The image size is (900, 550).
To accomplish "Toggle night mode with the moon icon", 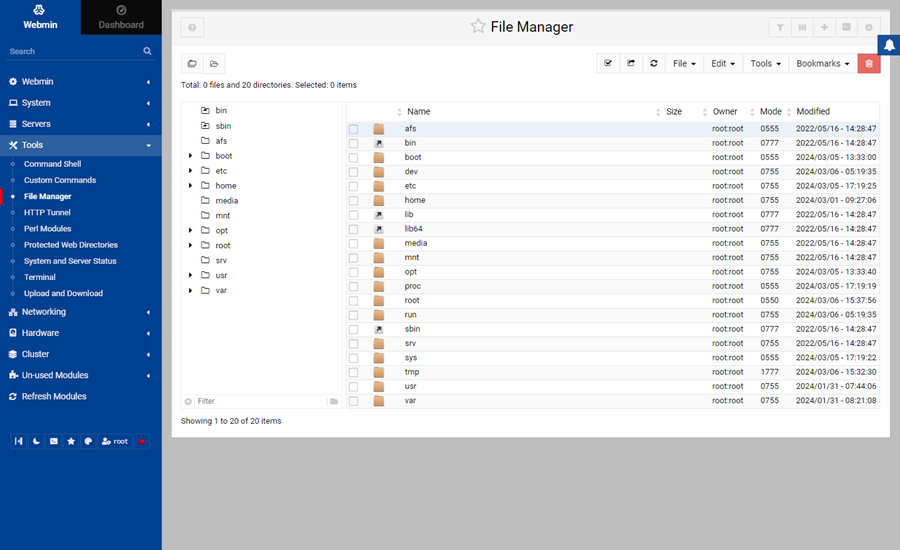I will [x=37, y=441].
